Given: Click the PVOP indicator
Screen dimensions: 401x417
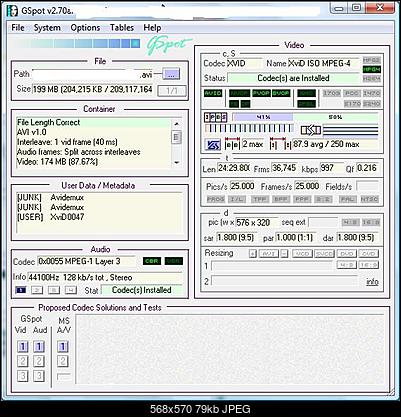Looking at the screenshot, I should (261, 93).
